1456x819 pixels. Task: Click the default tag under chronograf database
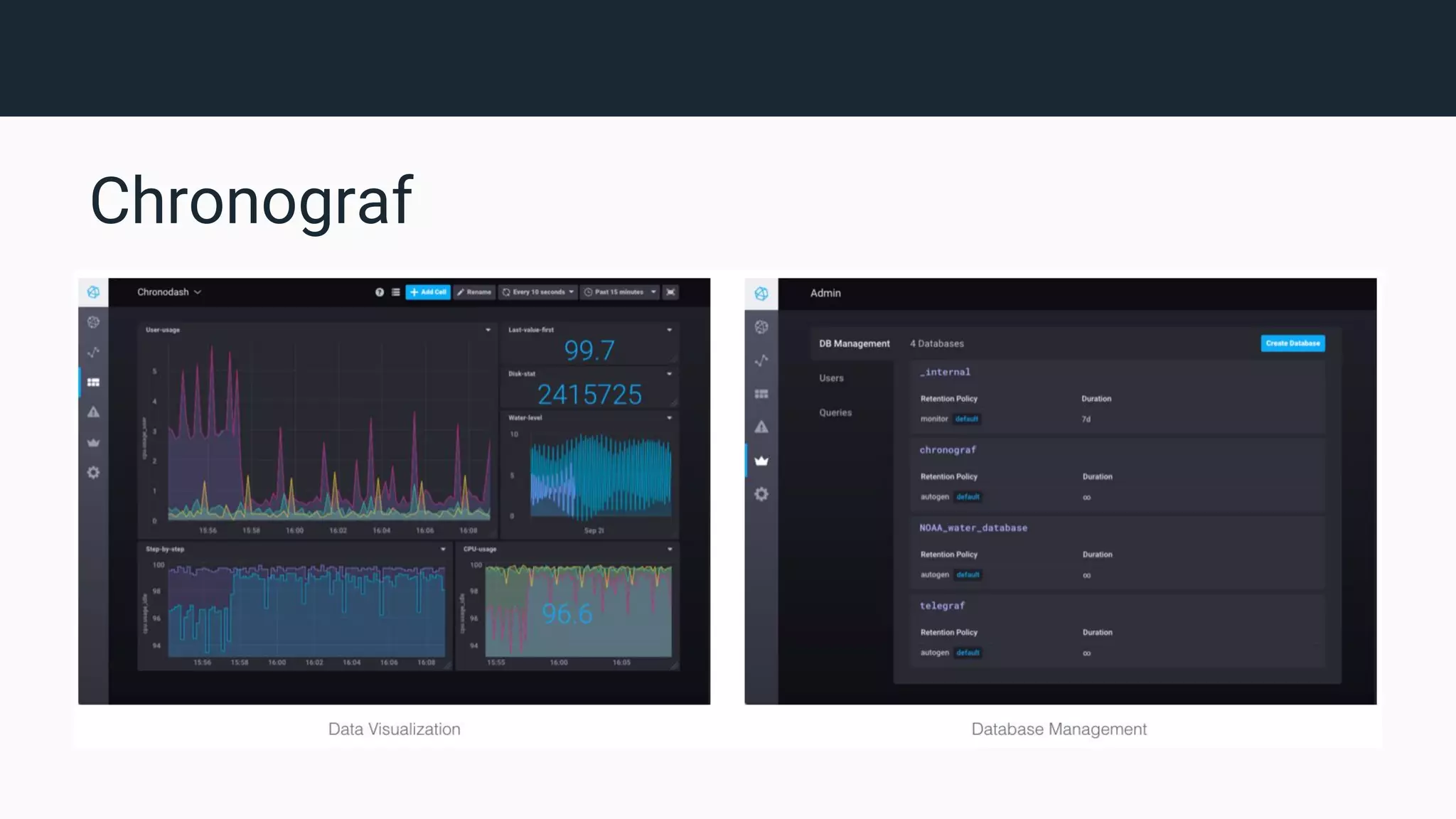point(968,497)
